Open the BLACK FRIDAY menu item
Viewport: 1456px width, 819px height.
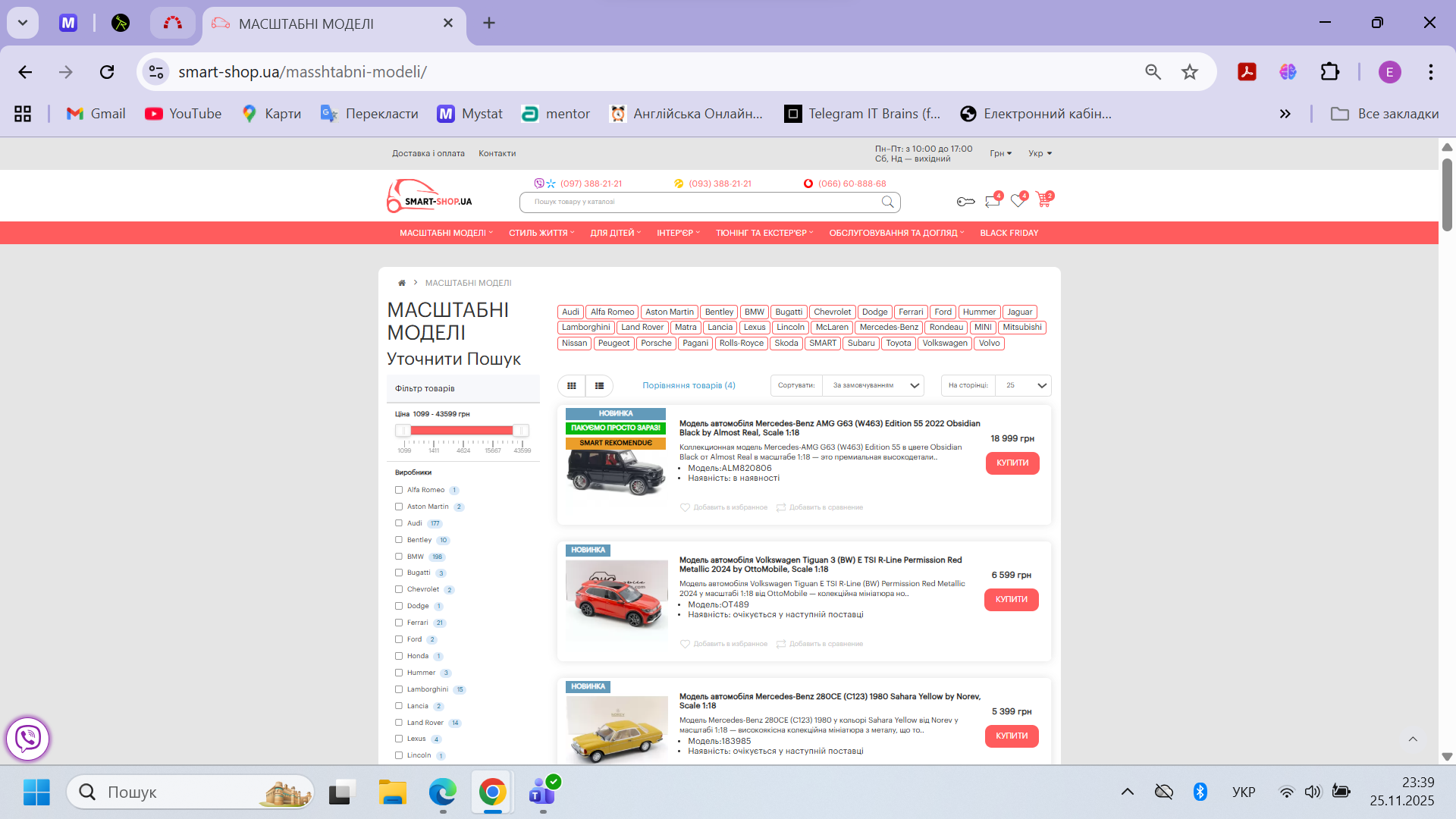pos(1009,233)
